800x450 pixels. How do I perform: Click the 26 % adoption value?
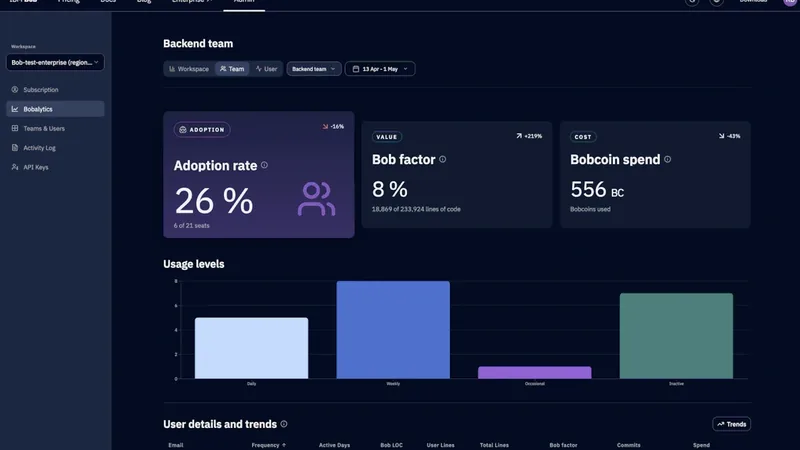click(214, 201)
